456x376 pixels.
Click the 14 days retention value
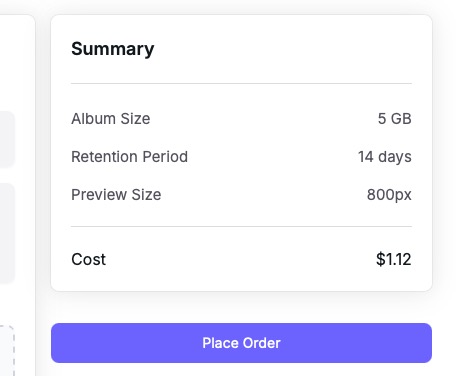385,157
